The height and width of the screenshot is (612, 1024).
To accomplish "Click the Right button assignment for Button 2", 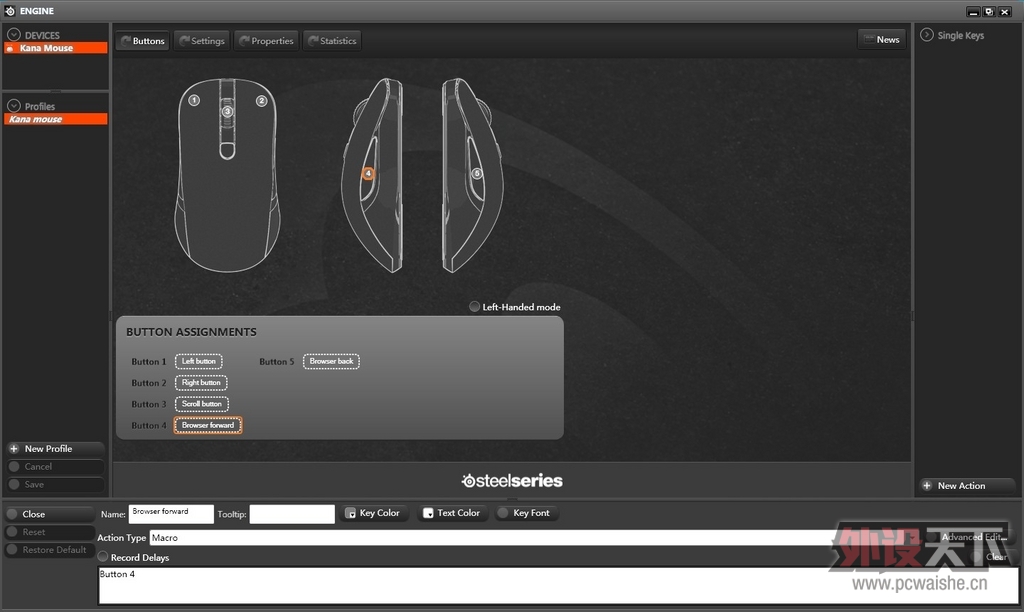I will (201, 383).
